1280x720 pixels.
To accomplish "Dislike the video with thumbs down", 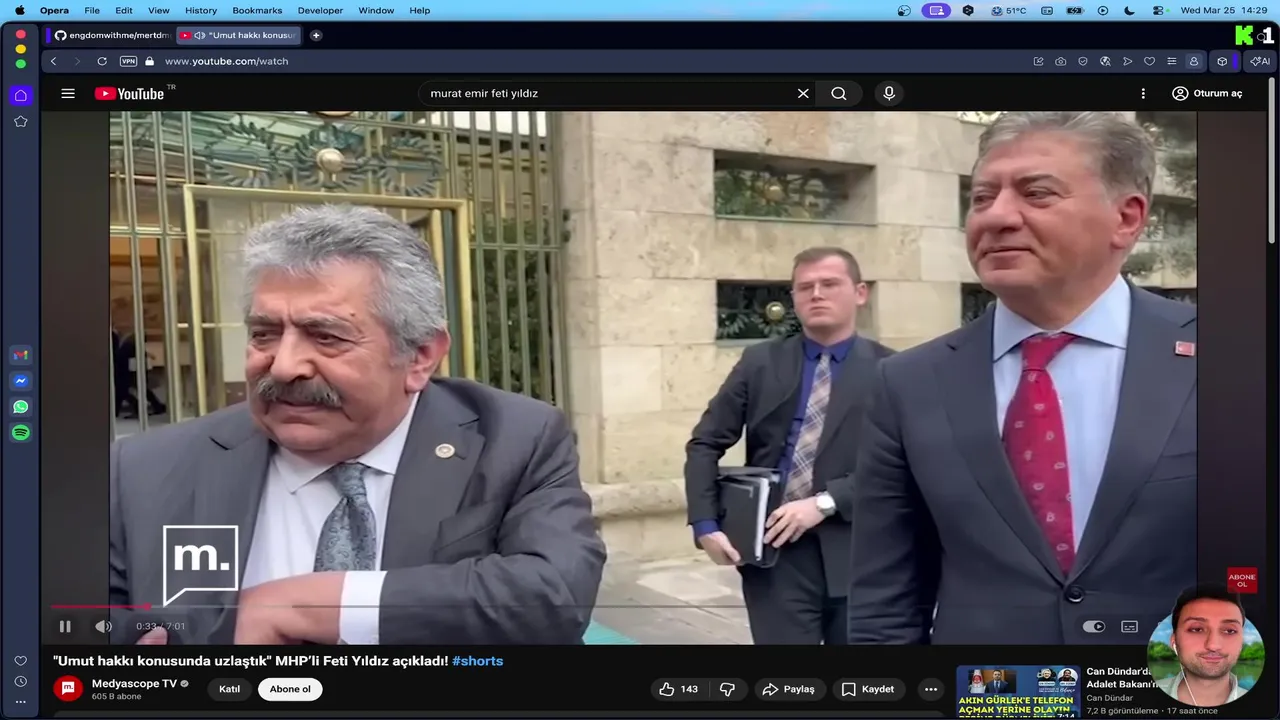I will pos(728,689).
